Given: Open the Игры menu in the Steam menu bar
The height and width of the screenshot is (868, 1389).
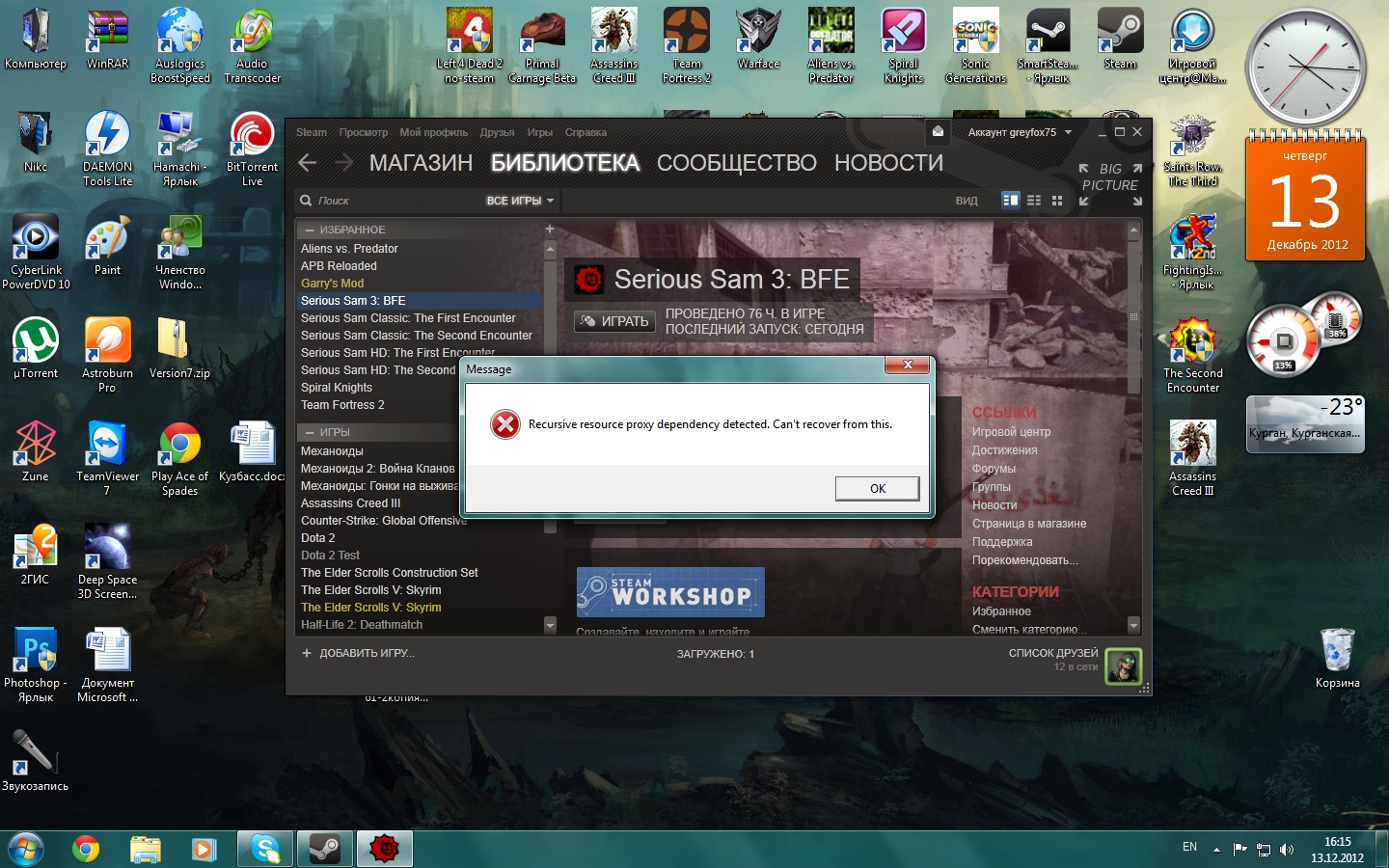Looking at the screenshot, I should pos(540,132).
